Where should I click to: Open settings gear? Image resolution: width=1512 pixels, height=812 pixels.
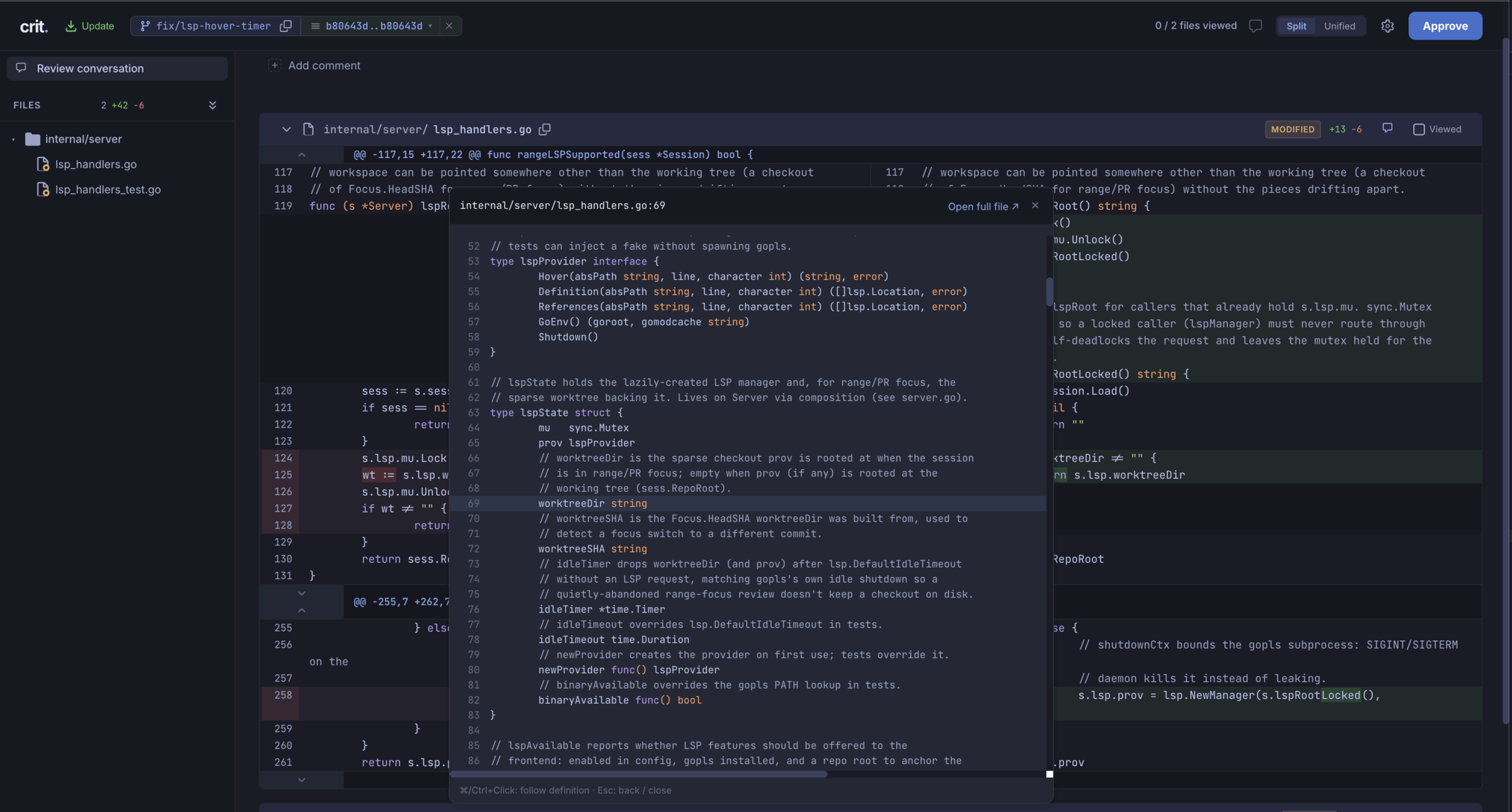point(1387,26)
